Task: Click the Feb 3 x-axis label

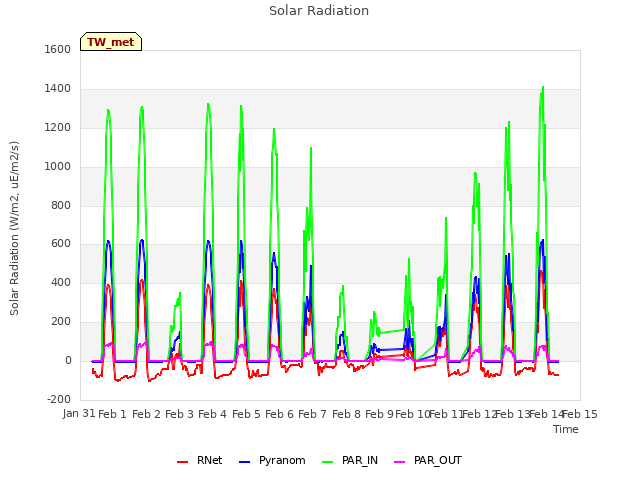Action: click(179, 414)
